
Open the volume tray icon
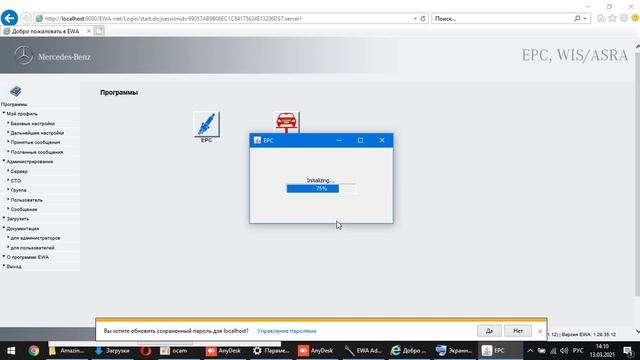[x=564, y=351]
